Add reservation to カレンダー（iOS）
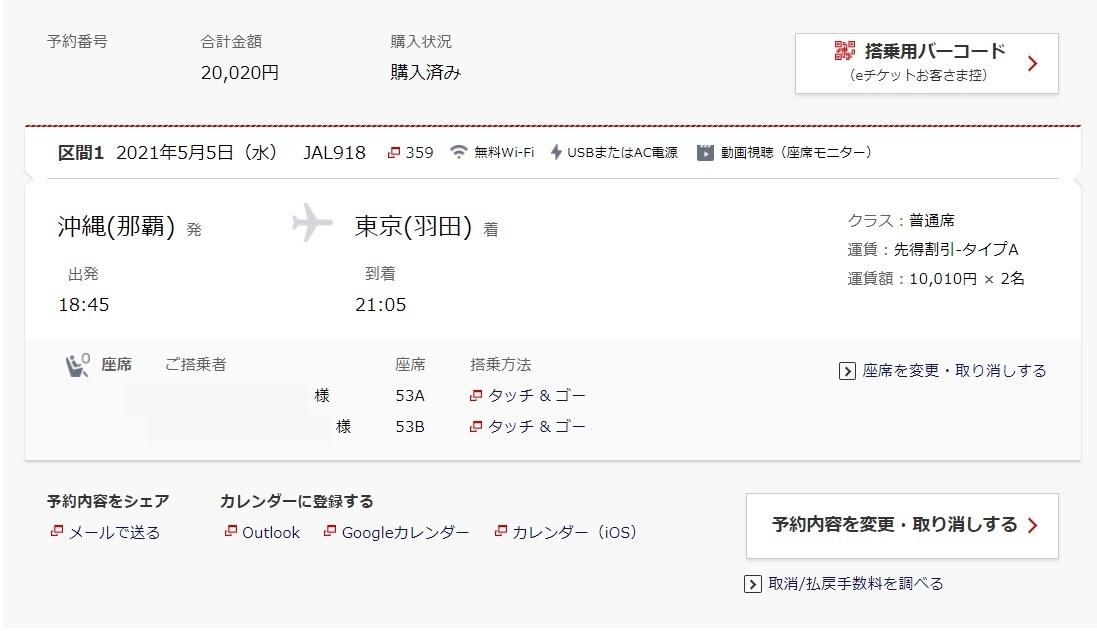 point(565,532)
